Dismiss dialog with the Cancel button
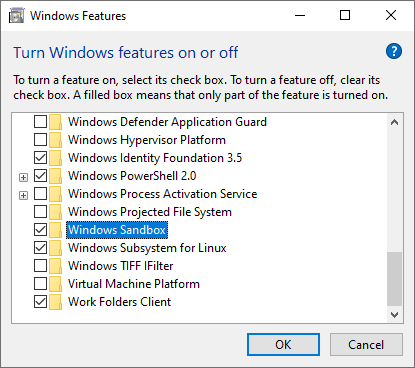 point(366,345)
